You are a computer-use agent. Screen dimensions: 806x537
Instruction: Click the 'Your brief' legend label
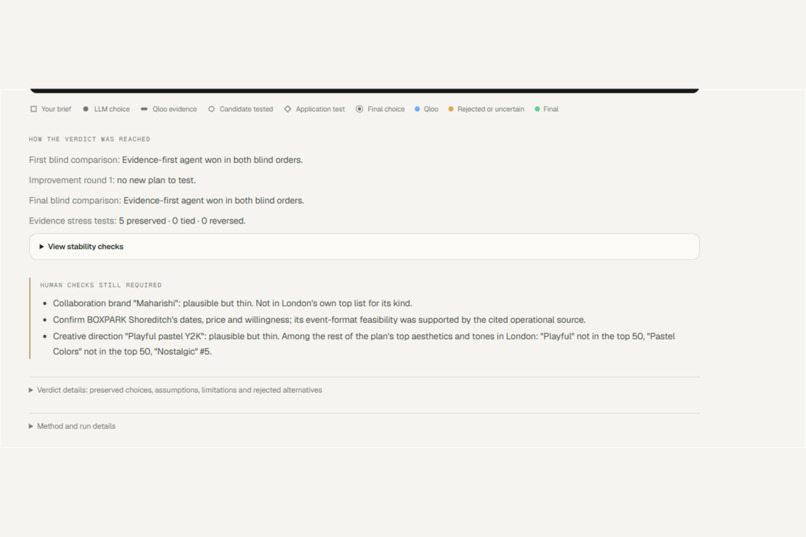point(56,109)
